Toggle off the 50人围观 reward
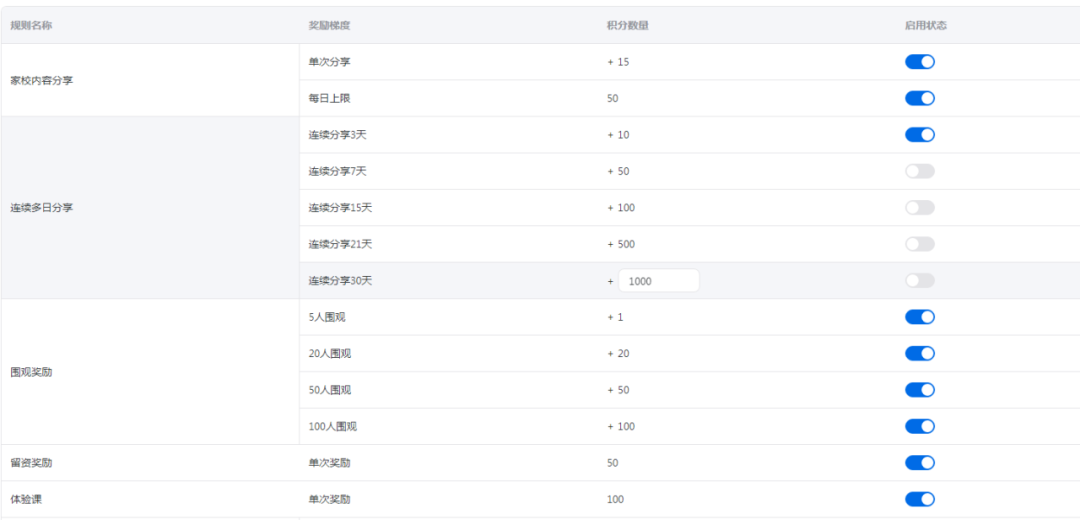Viewport: 1080px width, 520px height. point(919,390)
